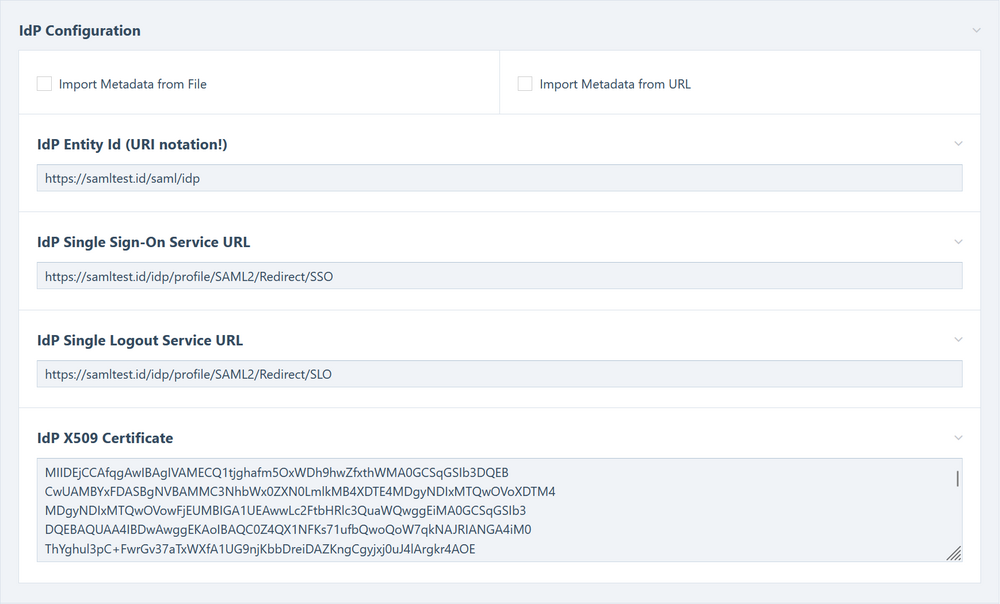The height and width of the screenshot is (604, 1000).
Task: Click the IdP Configuration header title
Action: 80,30
